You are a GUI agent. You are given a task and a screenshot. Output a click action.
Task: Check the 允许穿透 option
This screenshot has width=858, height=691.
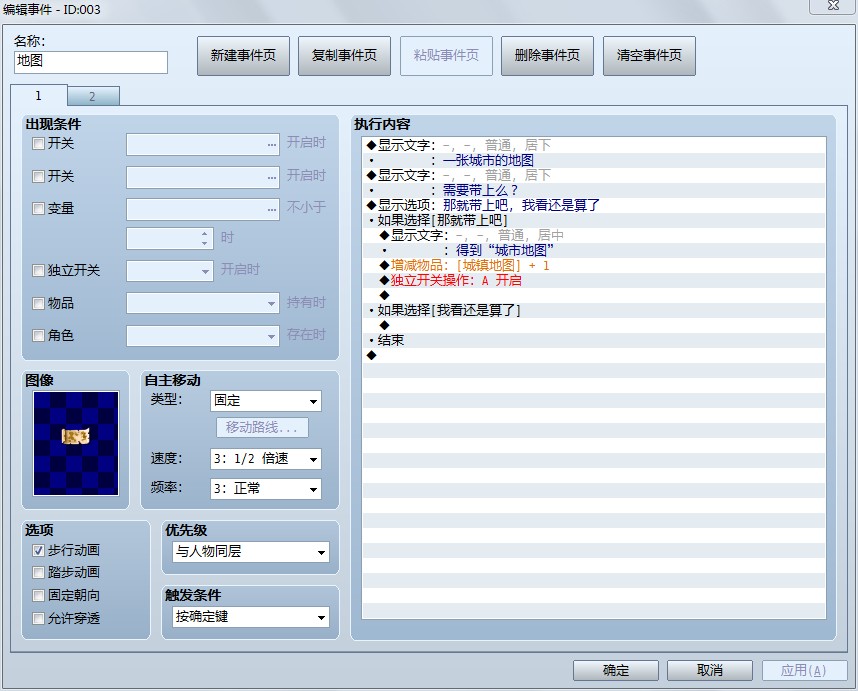click(38, 618)
